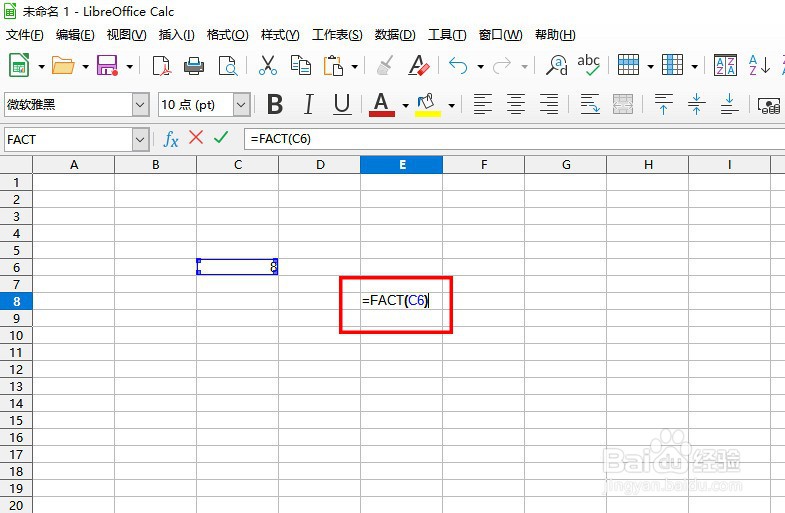785x513 pixels.
Task: Open the Sort dialog icon
Action: click(x=725, y=65)
